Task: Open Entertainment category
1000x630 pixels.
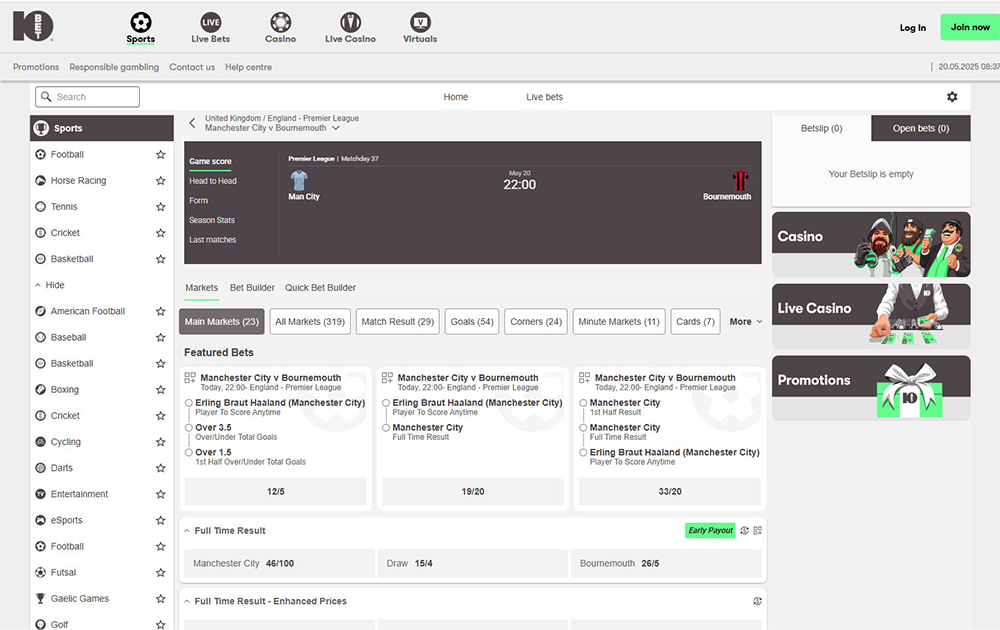Action: pyautogui.click(x=79, y=494)
